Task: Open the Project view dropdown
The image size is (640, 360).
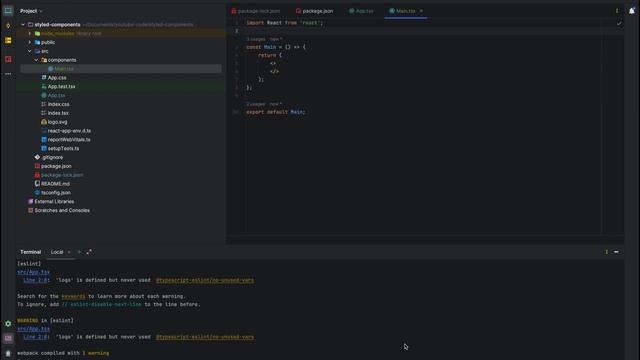Action: click(31, 11)
